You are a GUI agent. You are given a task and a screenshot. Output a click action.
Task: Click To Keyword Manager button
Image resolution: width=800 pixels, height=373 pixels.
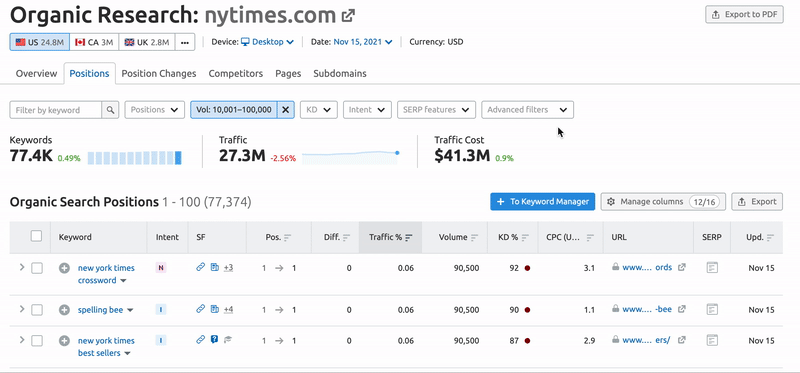[x=542, y=202]
